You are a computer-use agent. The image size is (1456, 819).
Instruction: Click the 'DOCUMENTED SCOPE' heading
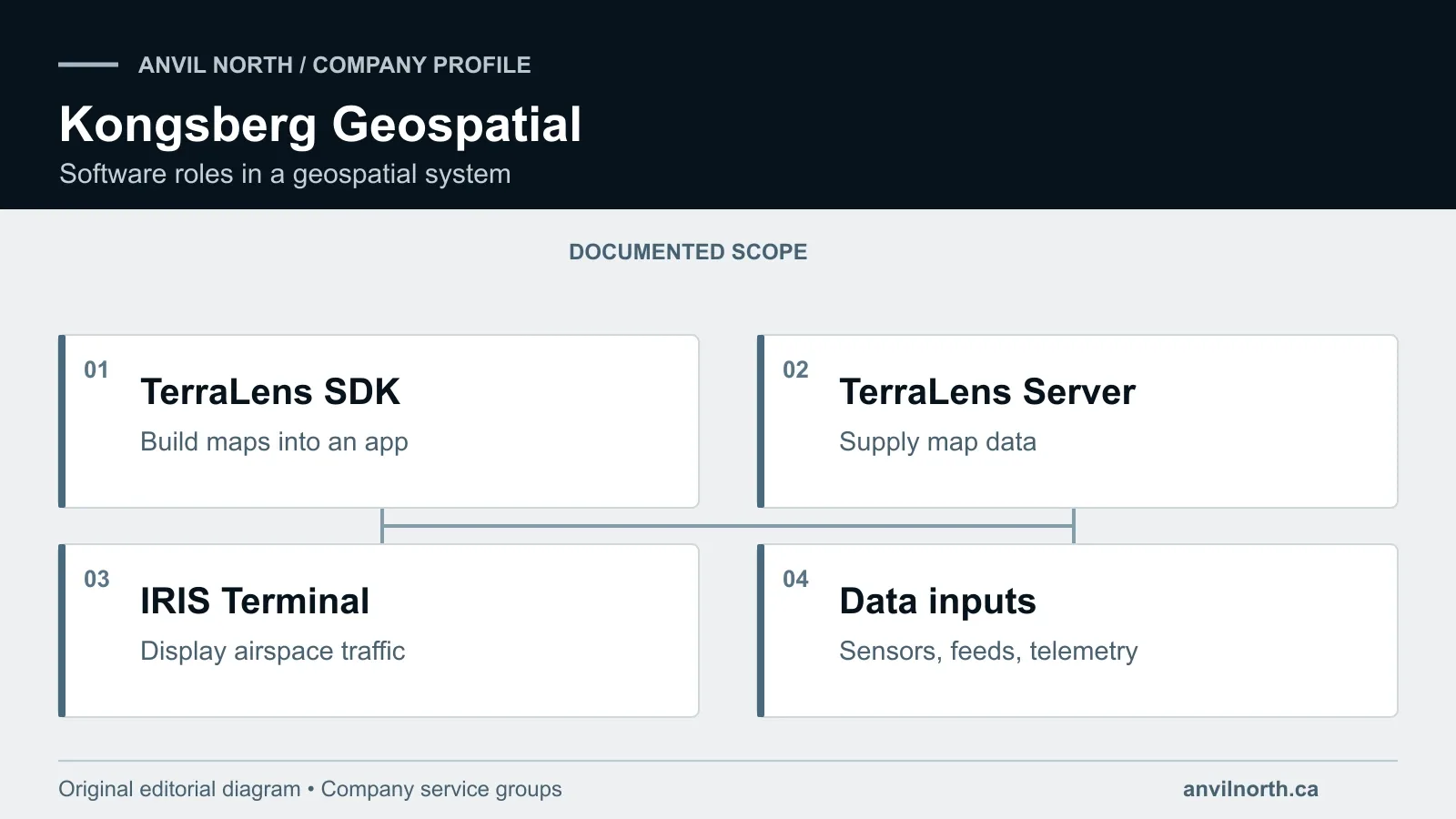[688, 252]
